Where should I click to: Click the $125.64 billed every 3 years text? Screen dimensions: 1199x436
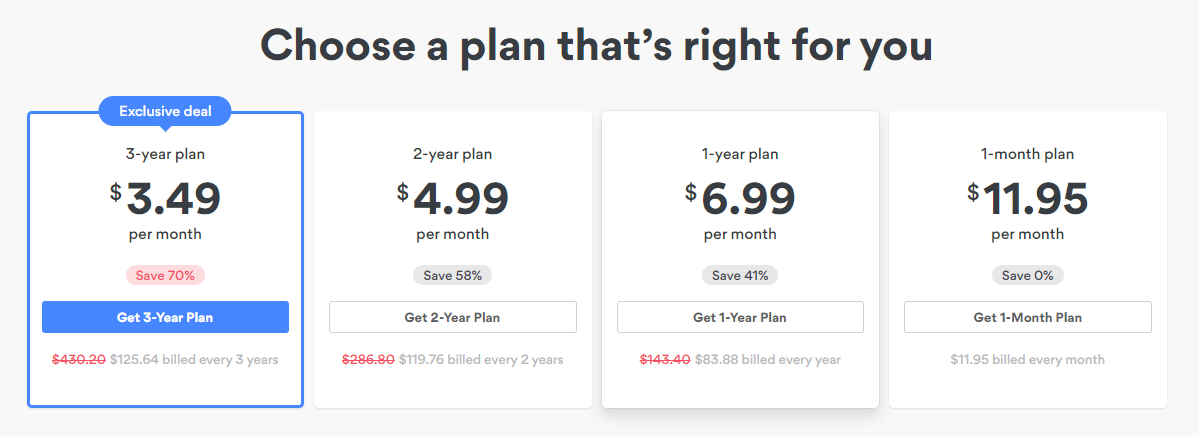194,360
